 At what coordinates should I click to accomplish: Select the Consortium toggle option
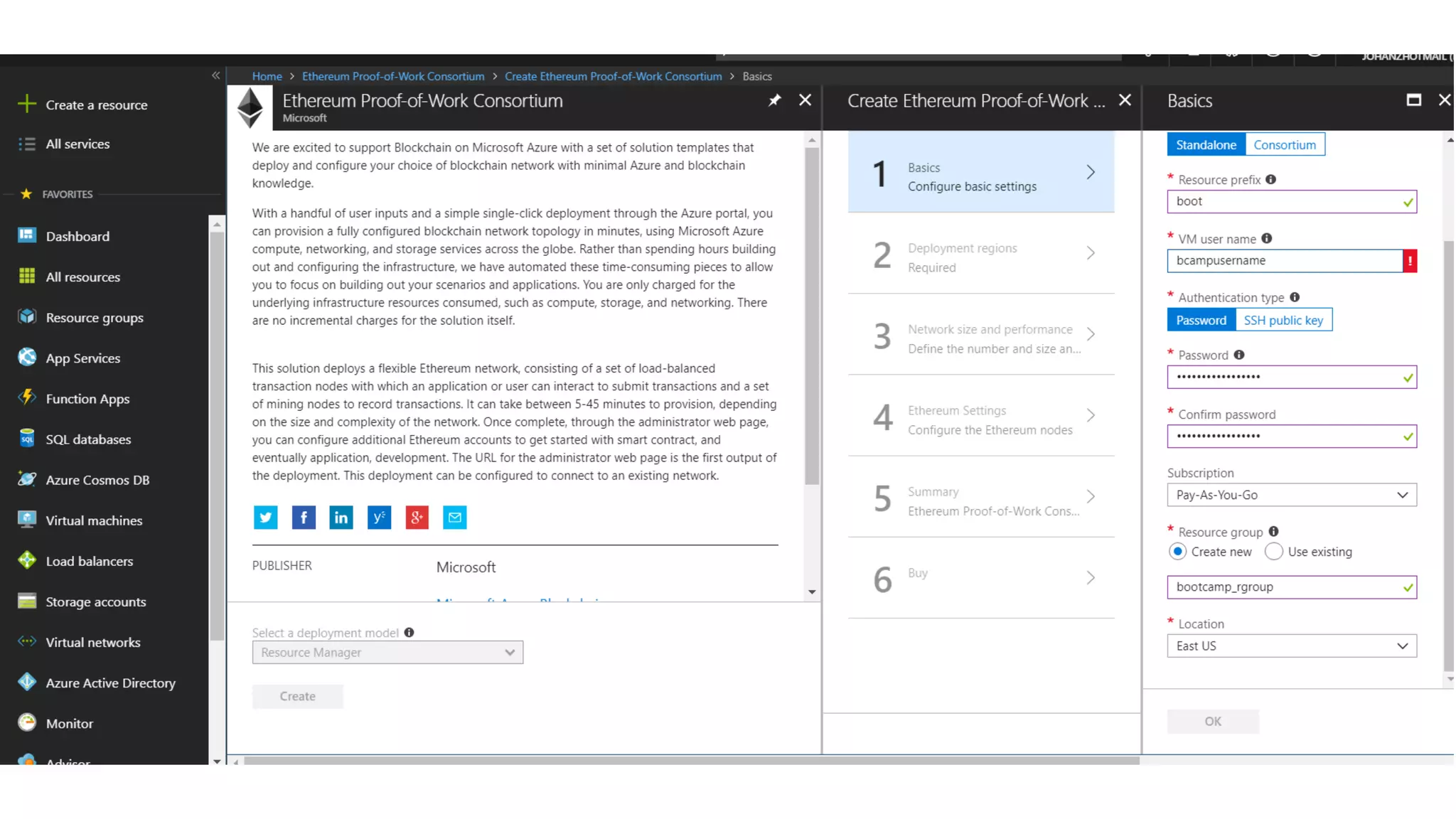pos(1284,145)
